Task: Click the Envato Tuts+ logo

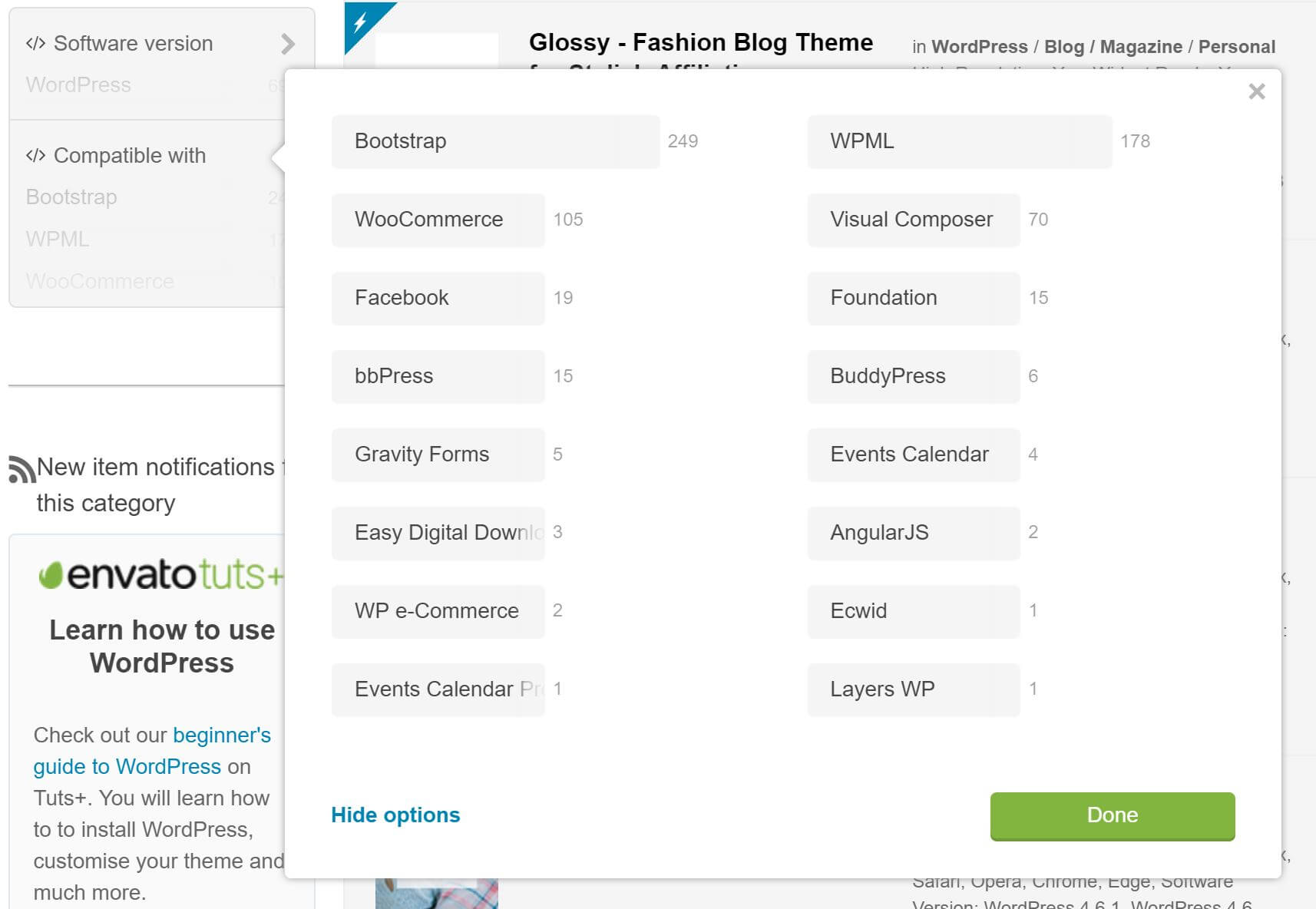Action: (x=160, y=575)
